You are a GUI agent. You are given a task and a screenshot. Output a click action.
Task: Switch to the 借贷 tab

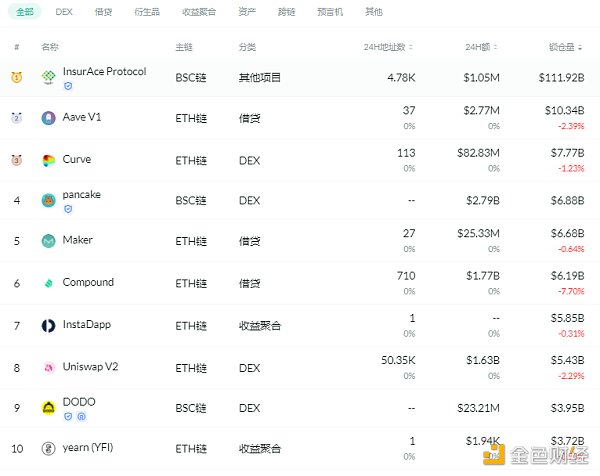click(103, 12)
